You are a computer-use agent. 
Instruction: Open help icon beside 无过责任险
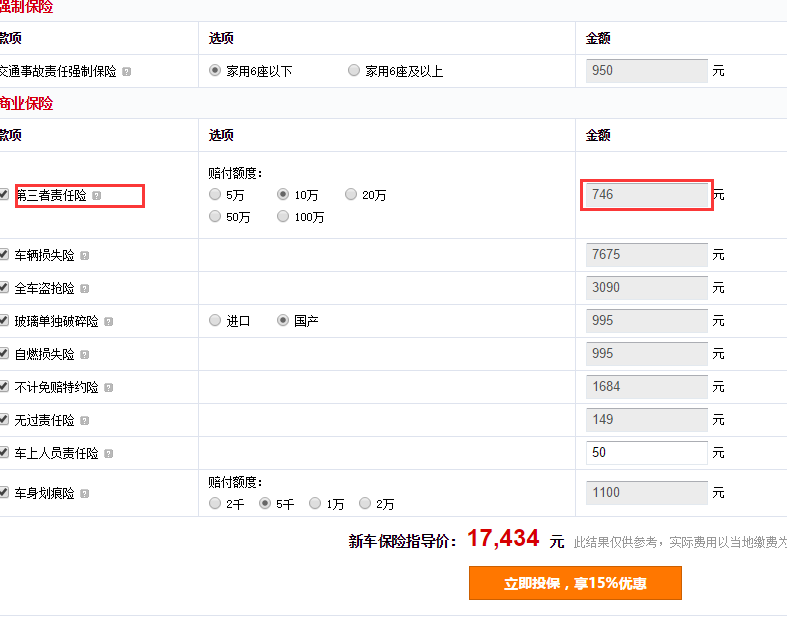pos(85,421)
